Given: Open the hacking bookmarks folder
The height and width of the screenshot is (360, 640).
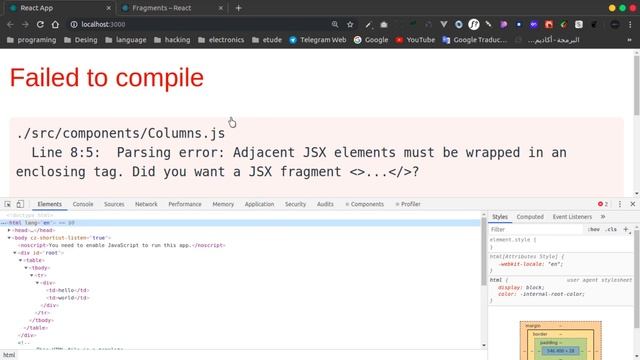Looking at the screenshot, I should coord(172,40).
